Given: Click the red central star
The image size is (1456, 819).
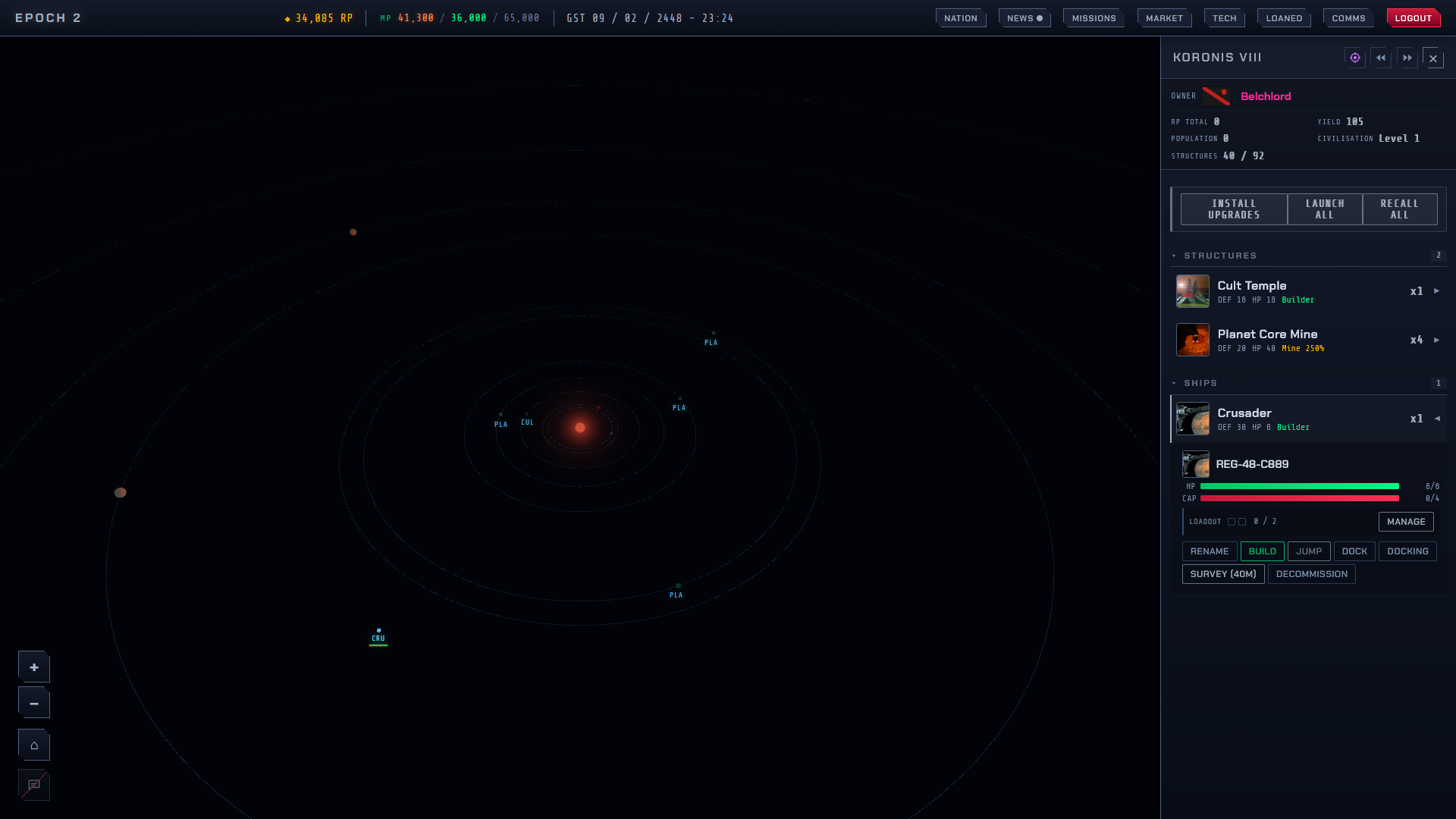Looking at the screenshot, I should [580, 428].
